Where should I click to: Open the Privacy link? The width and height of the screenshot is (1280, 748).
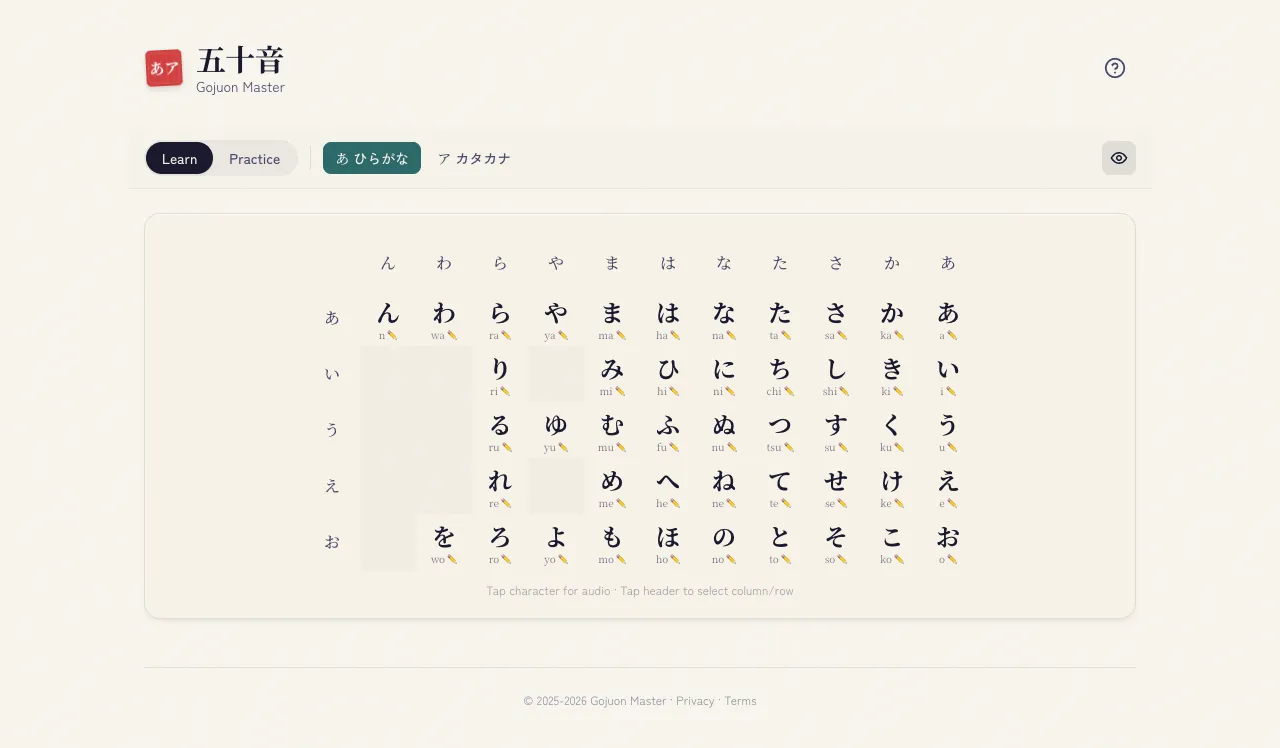694,700
